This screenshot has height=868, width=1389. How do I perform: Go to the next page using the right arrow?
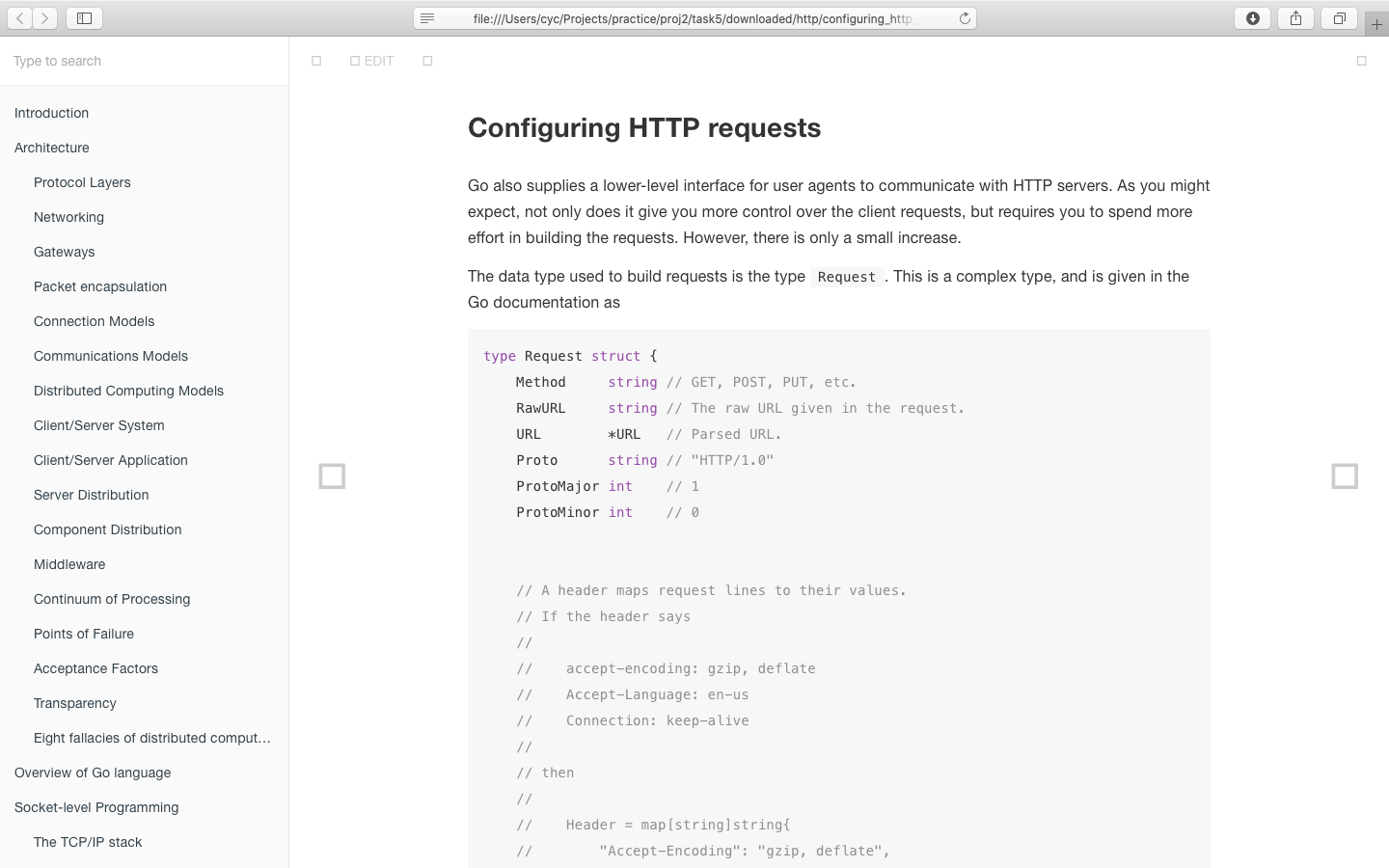tap(1345, 476)
